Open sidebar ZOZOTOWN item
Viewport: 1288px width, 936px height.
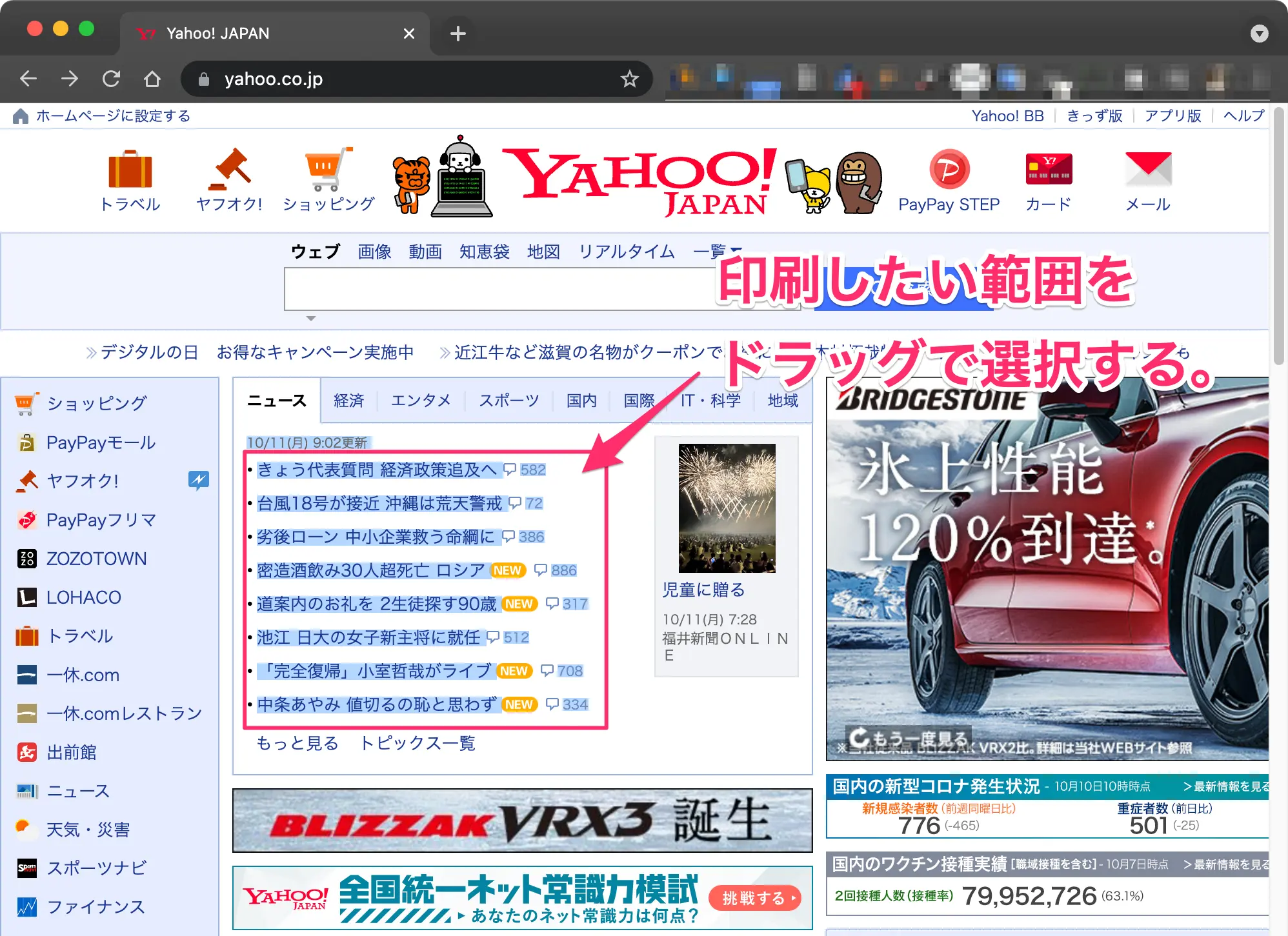(x=96, y=559)
